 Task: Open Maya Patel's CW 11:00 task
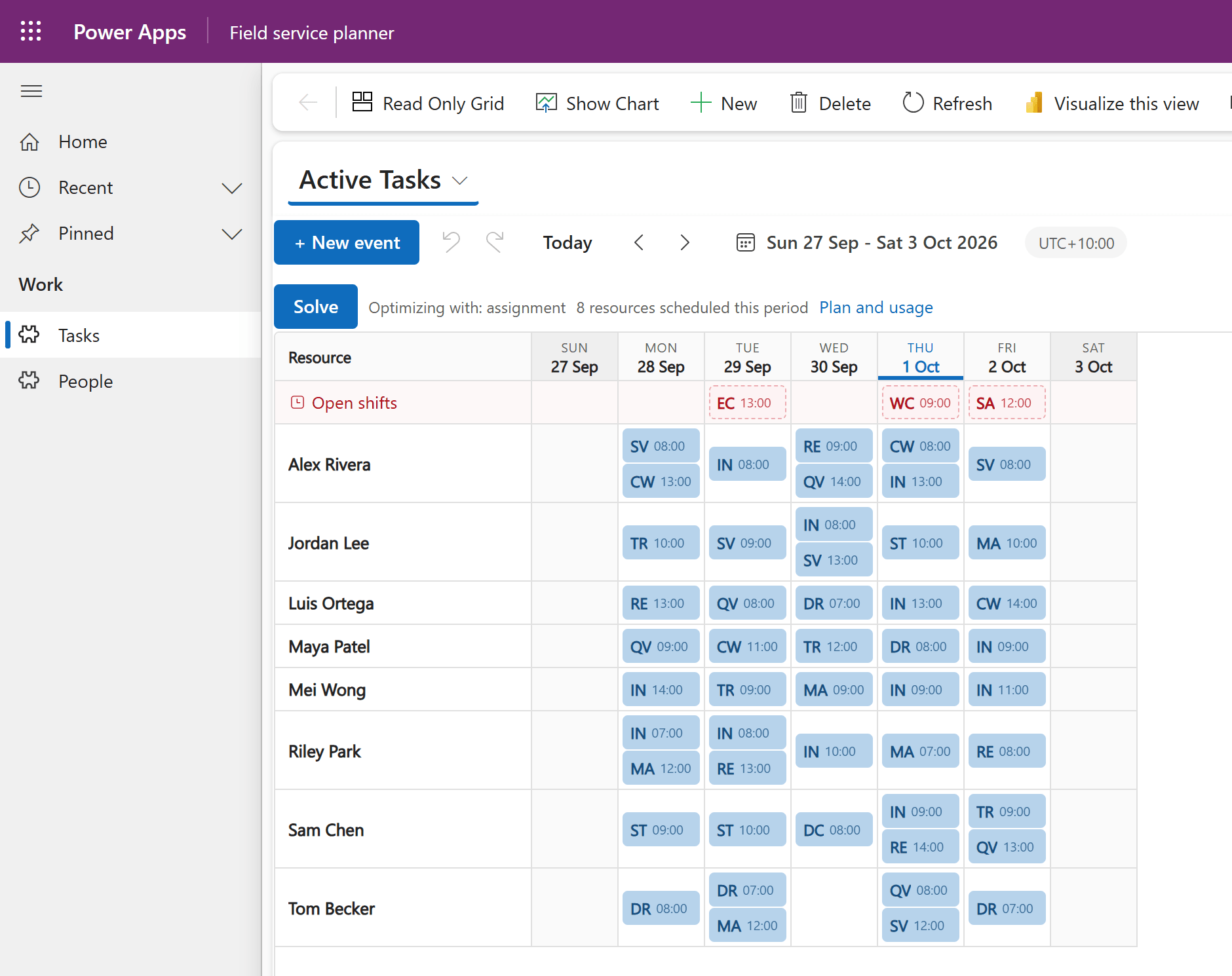[747, 647]
